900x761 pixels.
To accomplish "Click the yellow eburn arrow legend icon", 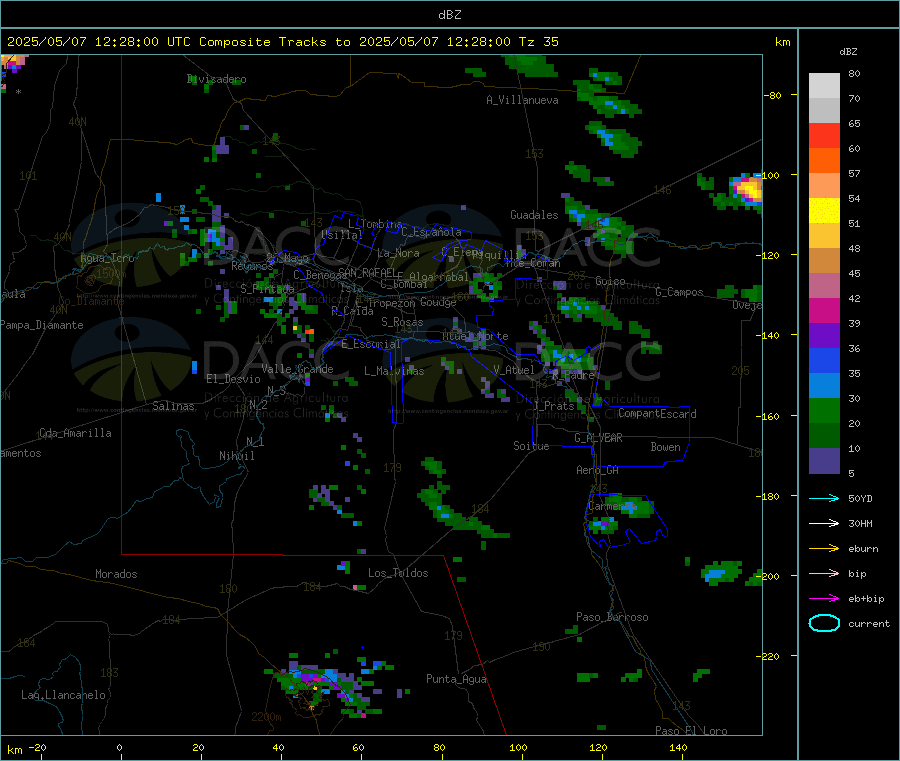I will pyautogui.click(x=824, y=549).
